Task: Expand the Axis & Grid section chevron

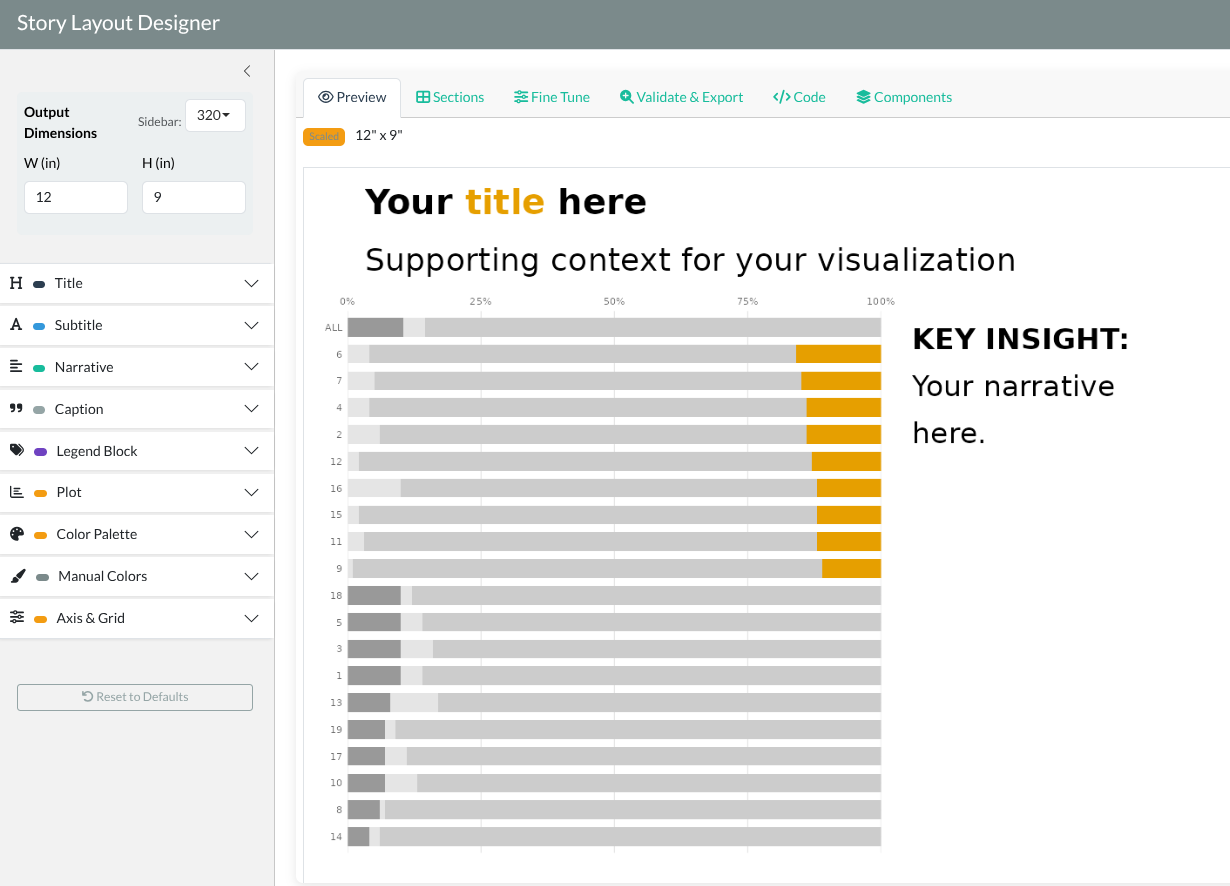Action: 252,618
